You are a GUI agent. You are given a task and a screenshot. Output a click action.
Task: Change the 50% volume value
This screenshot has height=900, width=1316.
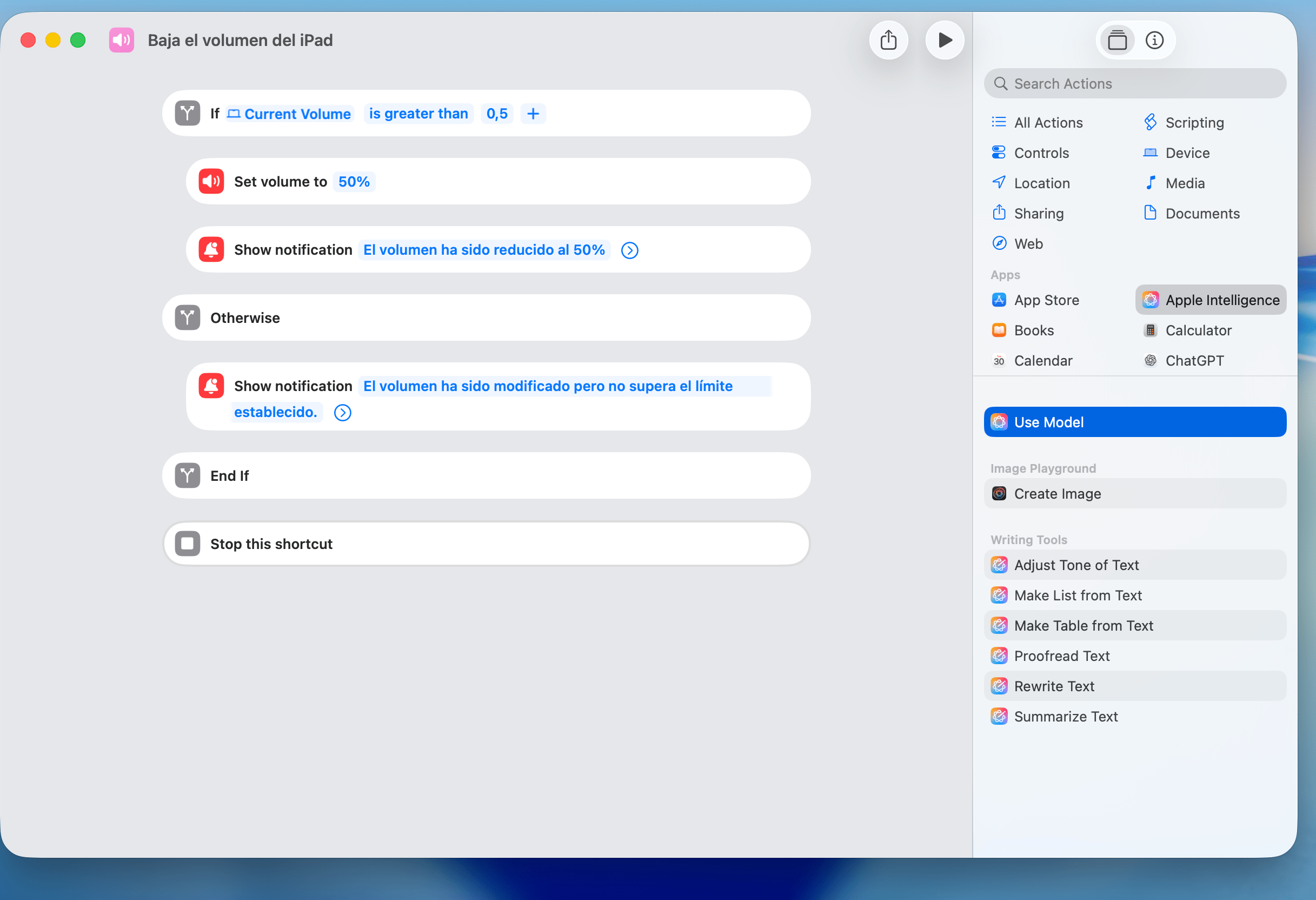point(354,182)
